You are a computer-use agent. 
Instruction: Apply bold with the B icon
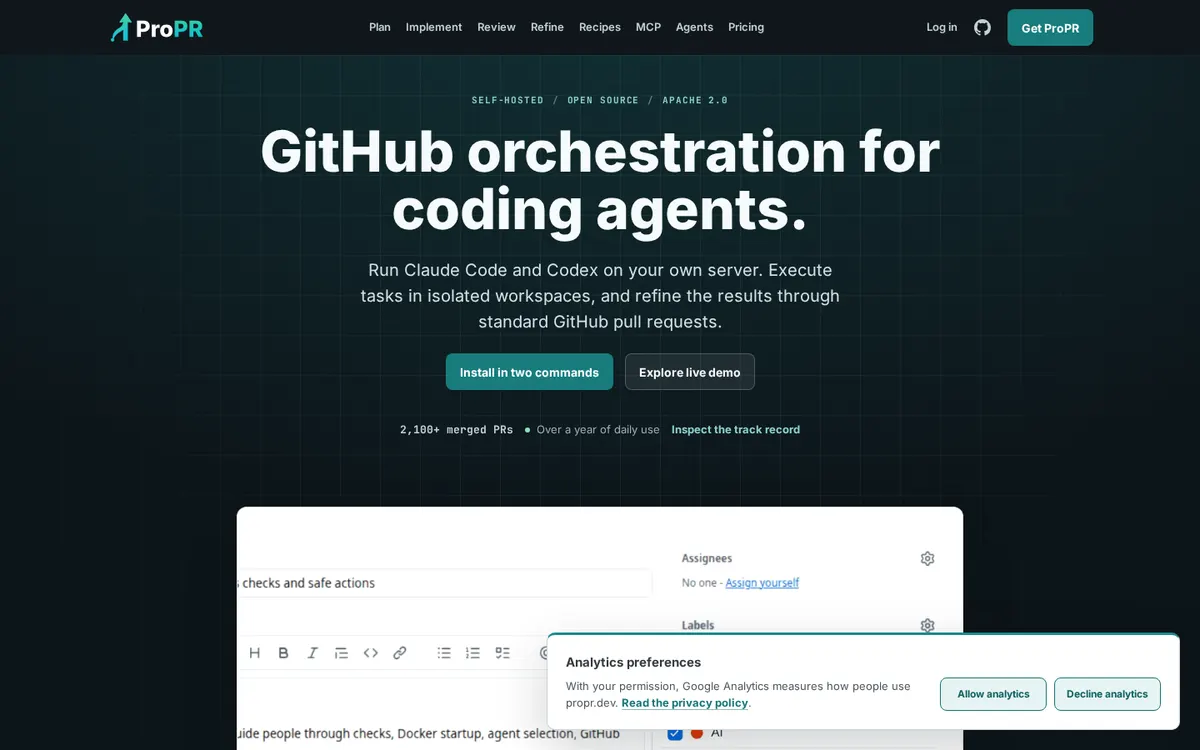click(x=283, y=653)
